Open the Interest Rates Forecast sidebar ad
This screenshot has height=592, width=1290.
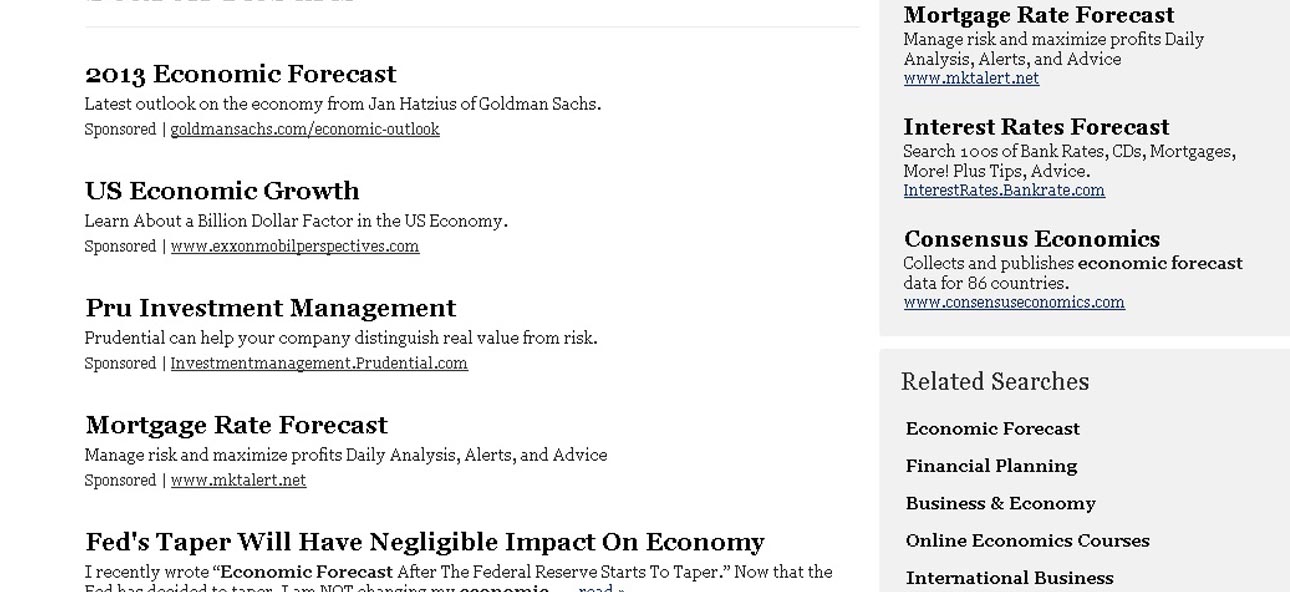click(x=1035, y=127)
